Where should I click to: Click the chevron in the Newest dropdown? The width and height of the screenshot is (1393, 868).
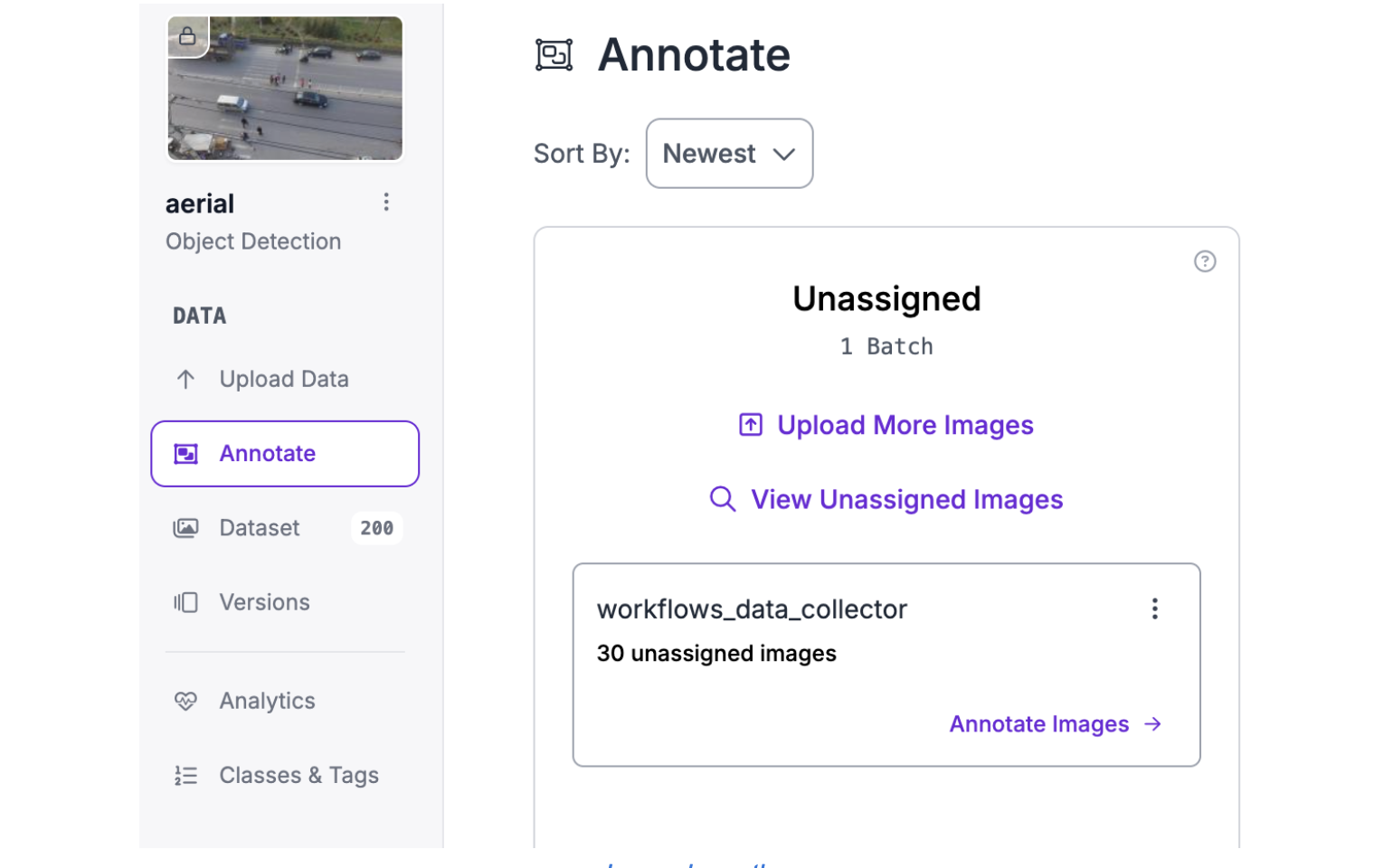[783, 155]
